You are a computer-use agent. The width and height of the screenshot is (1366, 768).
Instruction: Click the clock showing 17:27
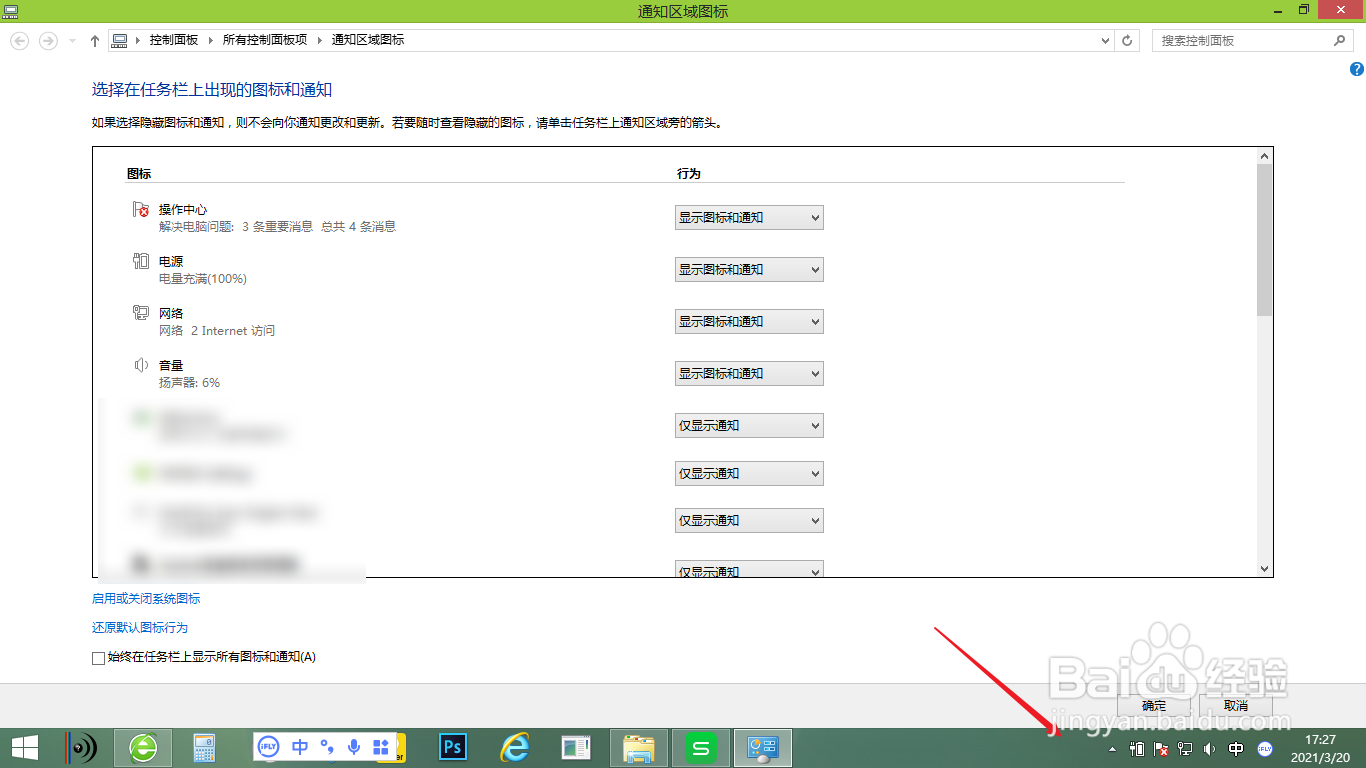click(1320, 740)
